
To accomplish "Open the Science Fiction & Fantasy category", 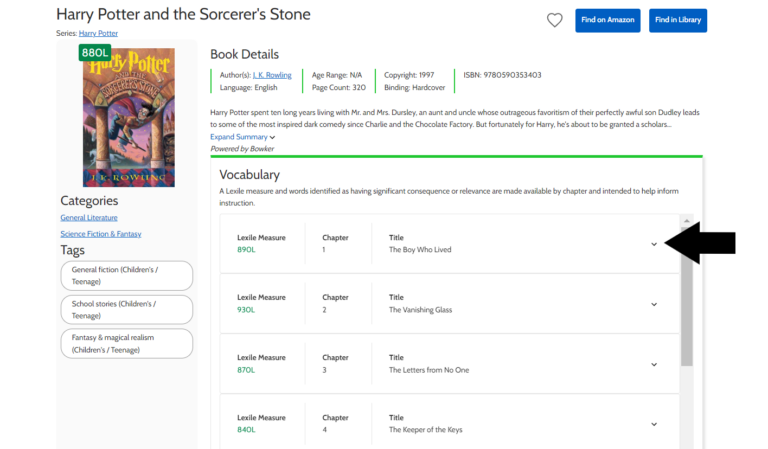I will tap(100, 234).
